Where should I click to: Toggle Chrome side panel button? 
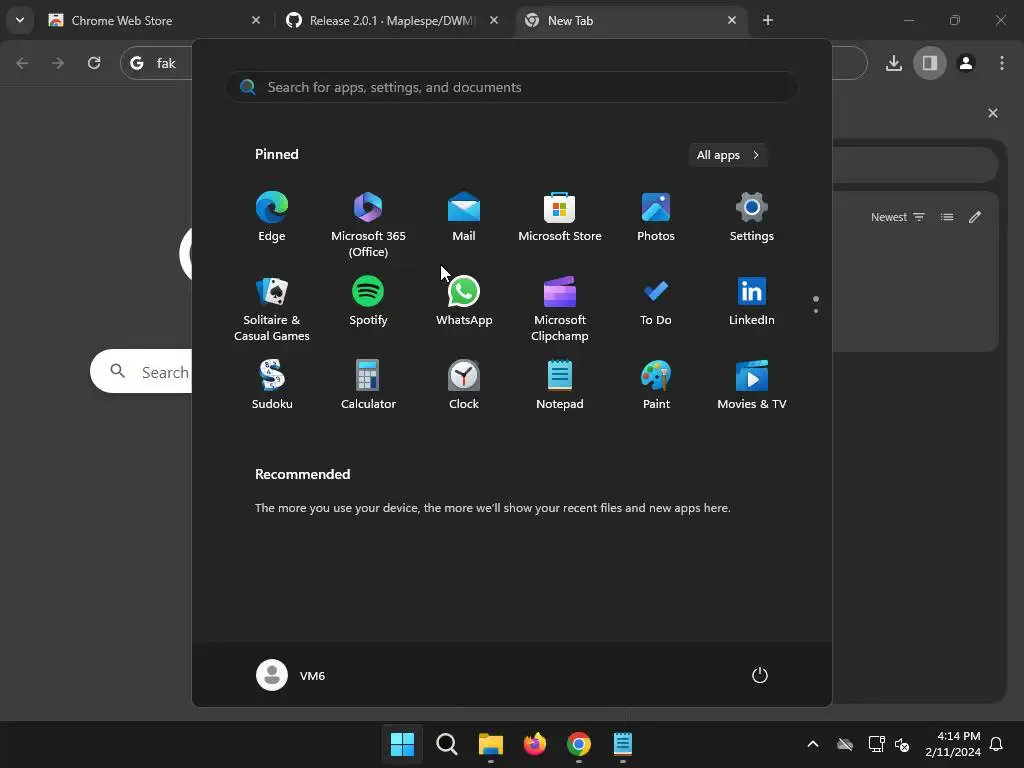930,63
